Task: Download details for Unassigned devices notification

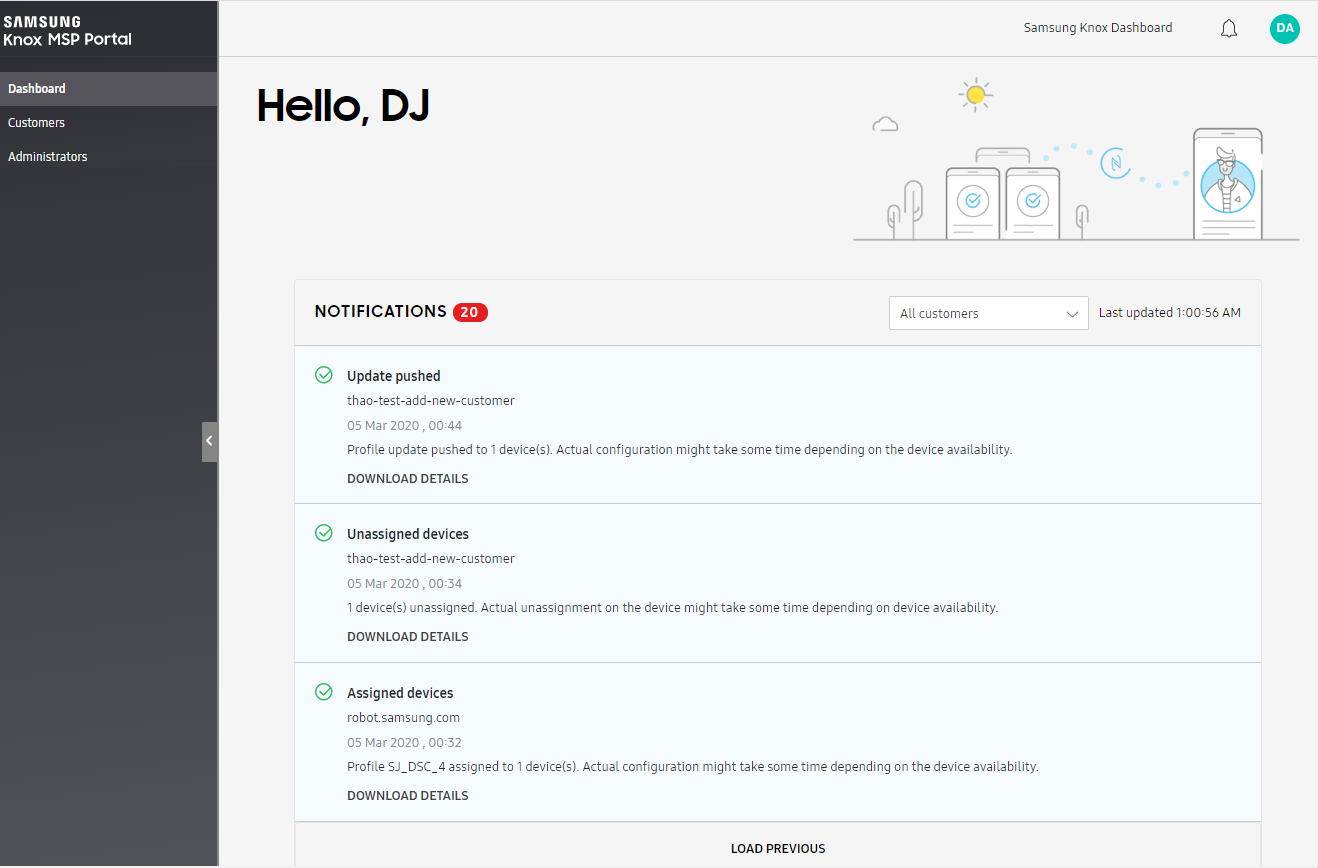Action: 407,637
